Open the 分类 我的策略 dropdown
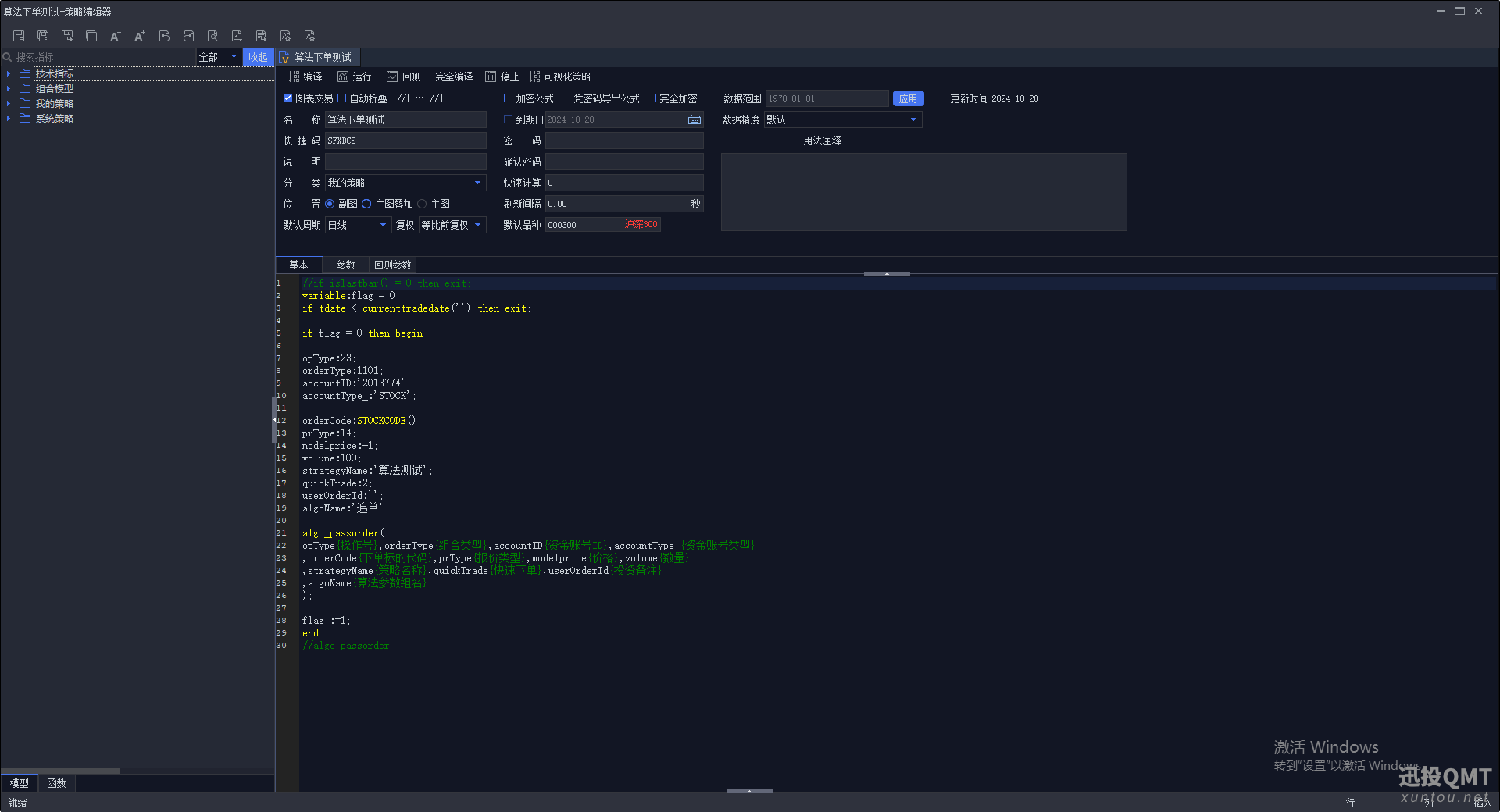 click(405, 183)
